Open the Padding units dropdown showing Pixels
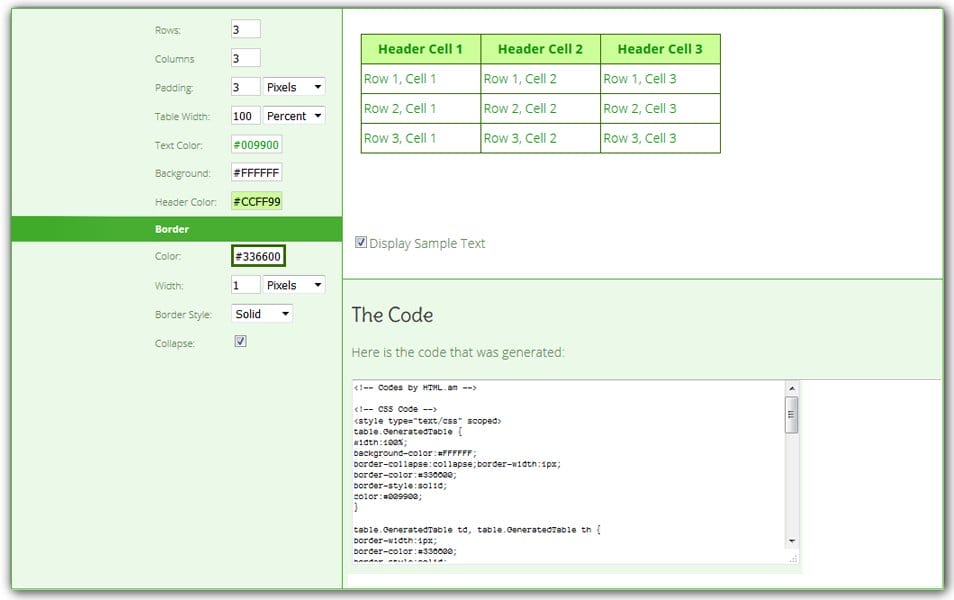The height and width of the screenshot is (600, 954). pos(293,87)
